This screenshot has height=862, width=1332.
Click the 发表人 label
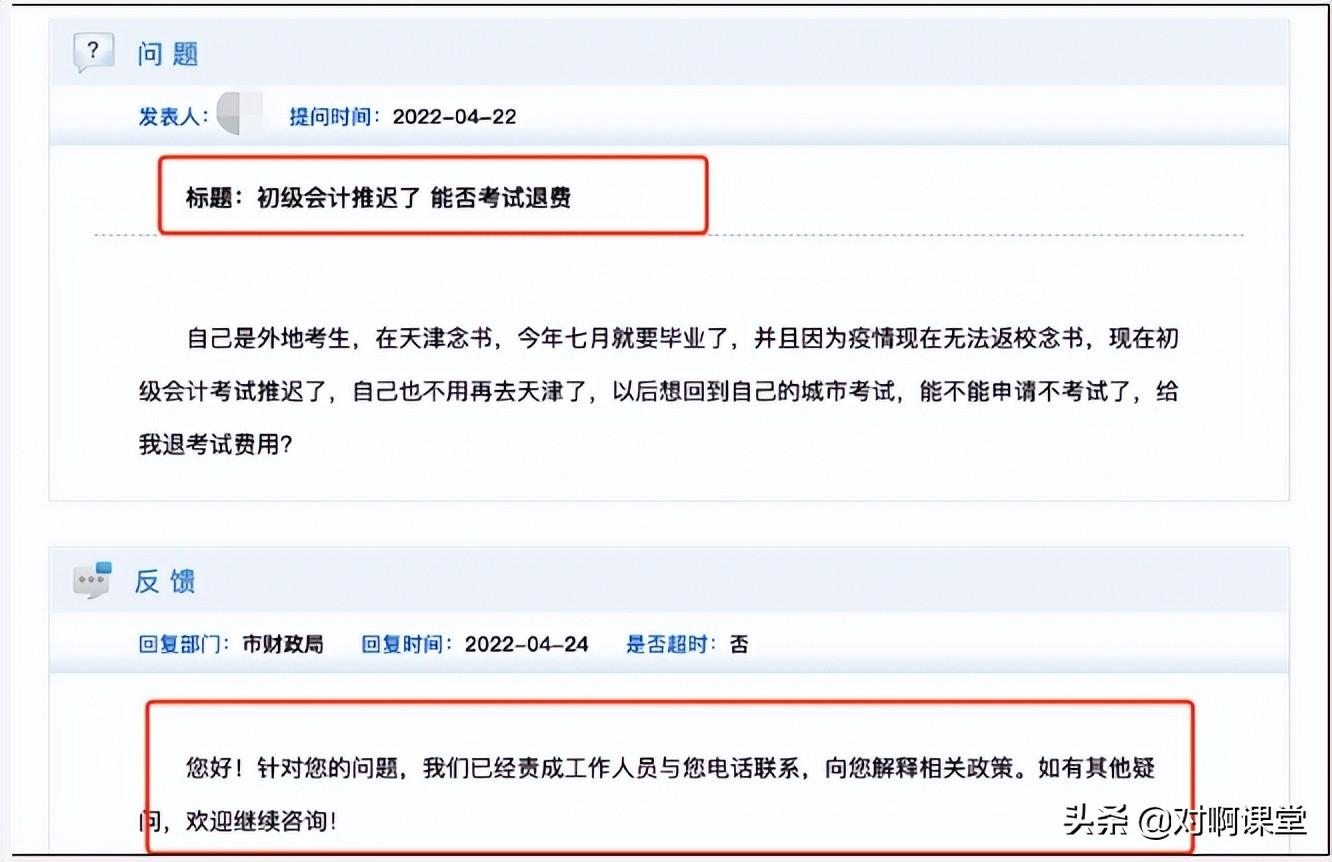pos(173,116)
